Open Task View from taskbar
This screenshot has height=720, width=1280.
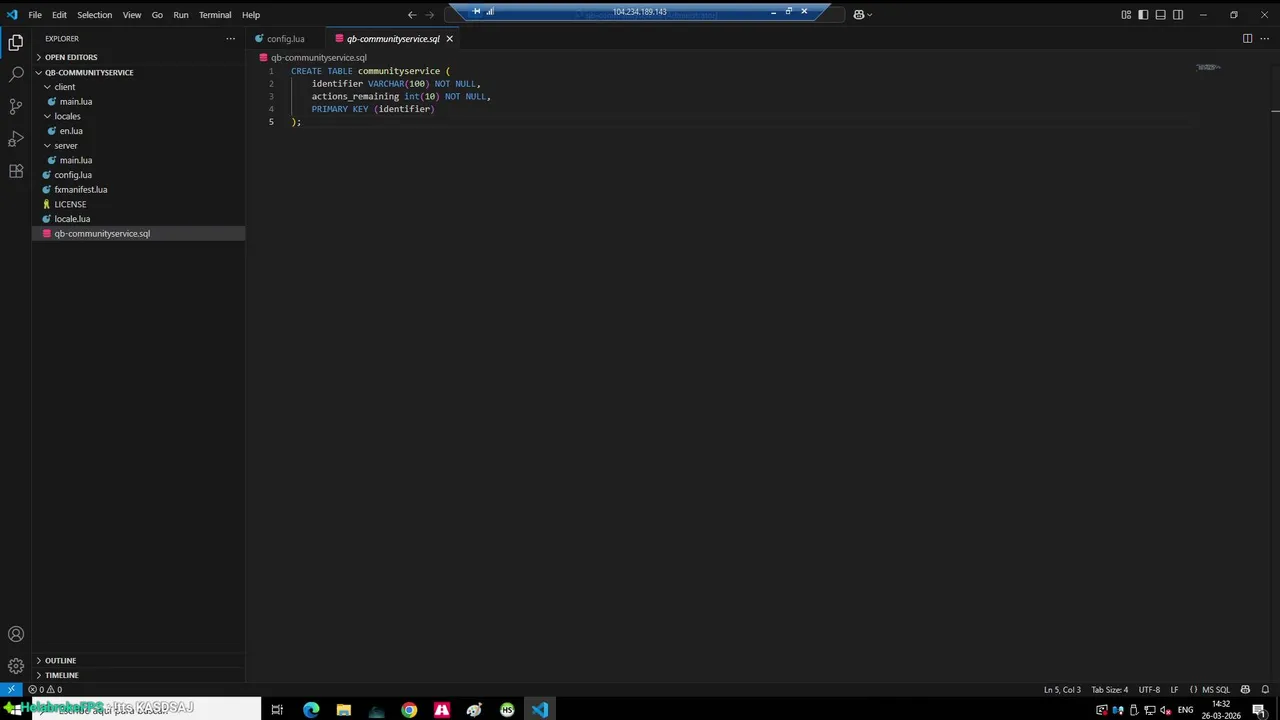pyautogui.click(x=277, y=710)
